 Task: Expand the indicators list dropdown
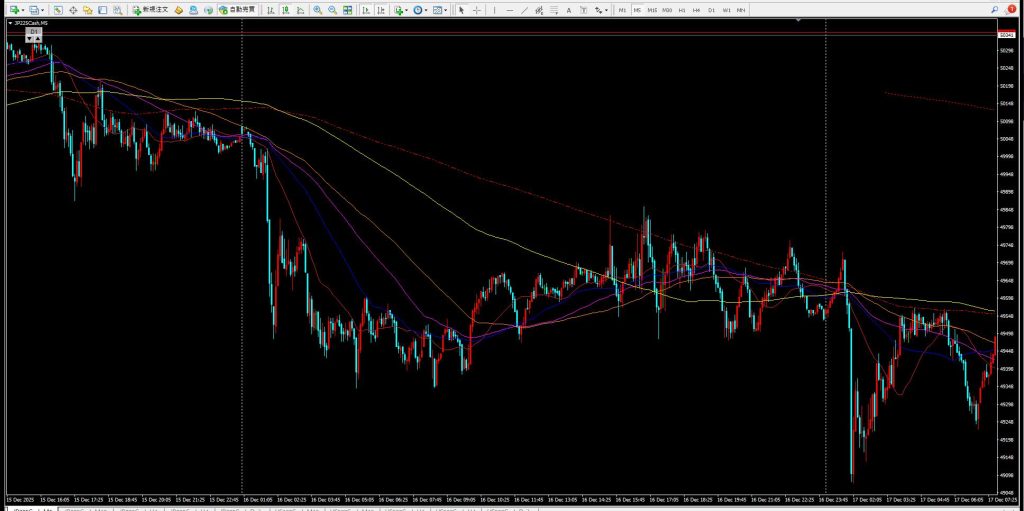coord(408,9)
